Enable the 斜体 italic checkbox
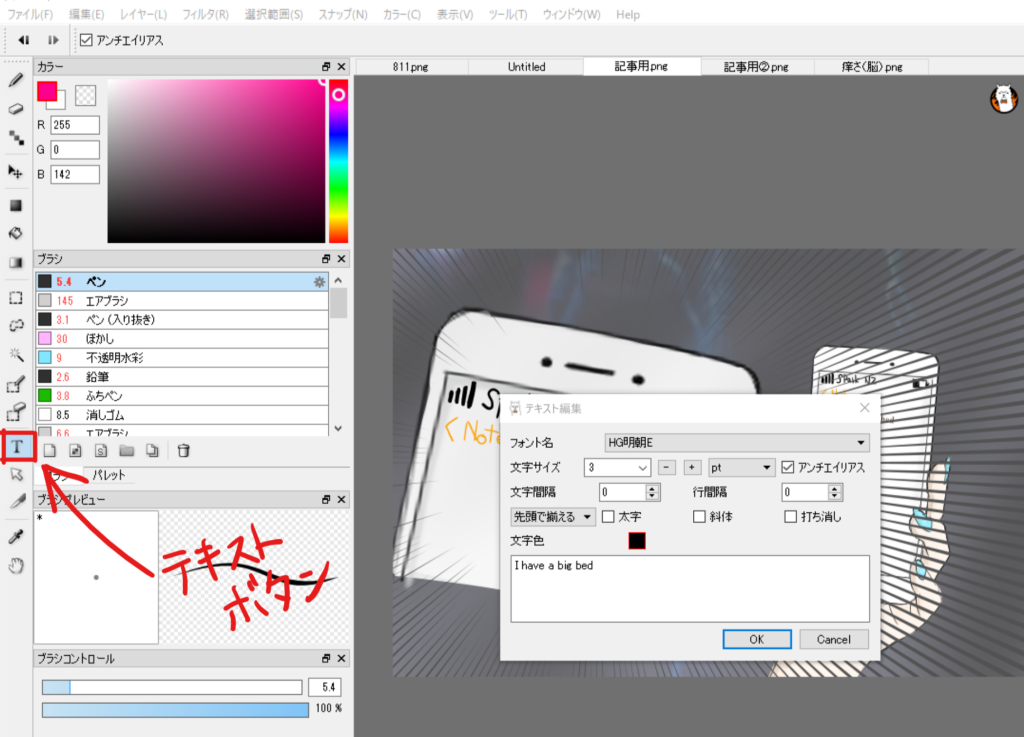Image resolution: width=1024 pixels, height=737 pixels. (x=700, y=517)
